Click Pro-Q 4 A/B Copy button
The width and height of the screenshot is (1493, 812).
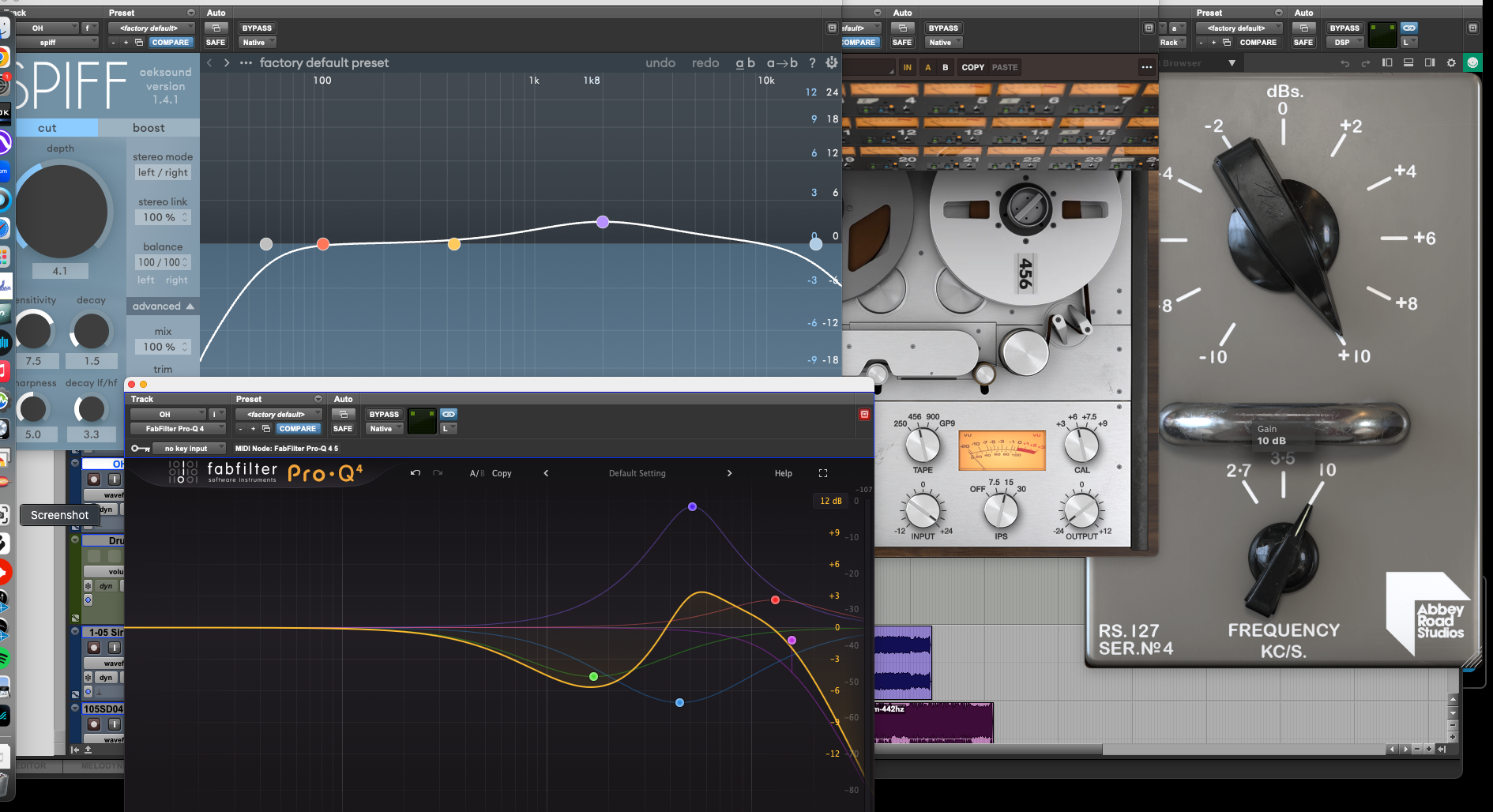coord(502,473)
